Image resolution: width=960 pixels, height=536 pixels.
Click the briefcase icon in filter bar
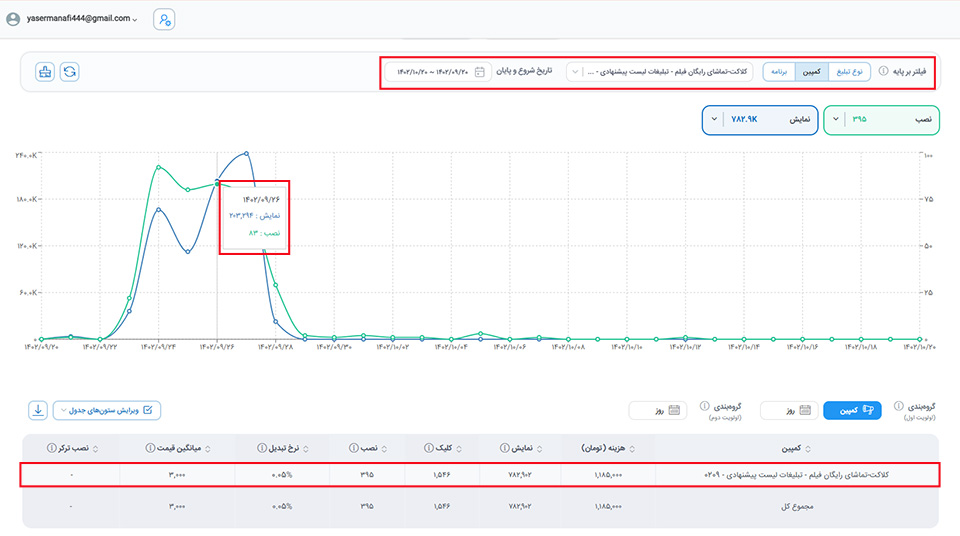point(44,72)
